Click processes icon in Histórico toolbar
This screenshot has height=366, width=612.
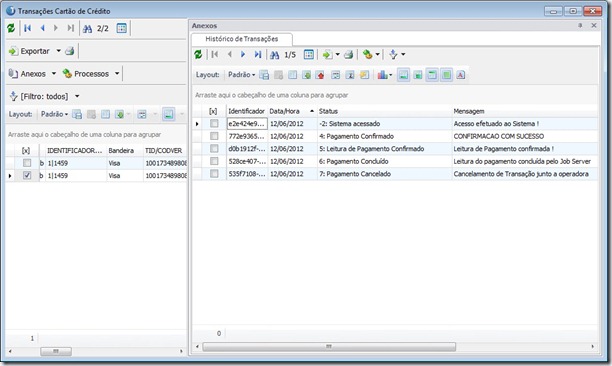coord(367,55)
